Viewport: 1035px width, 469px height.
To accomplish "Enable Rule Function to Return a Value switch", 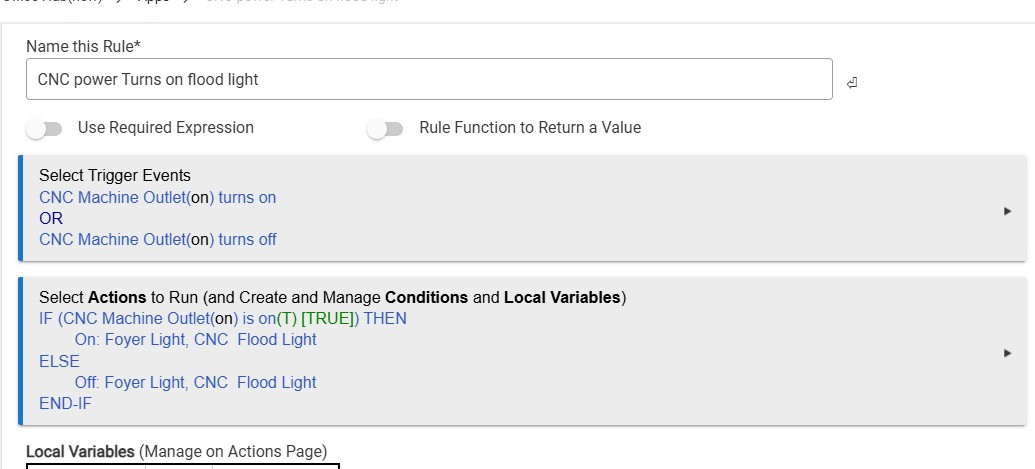I will (x=385, y=129).
